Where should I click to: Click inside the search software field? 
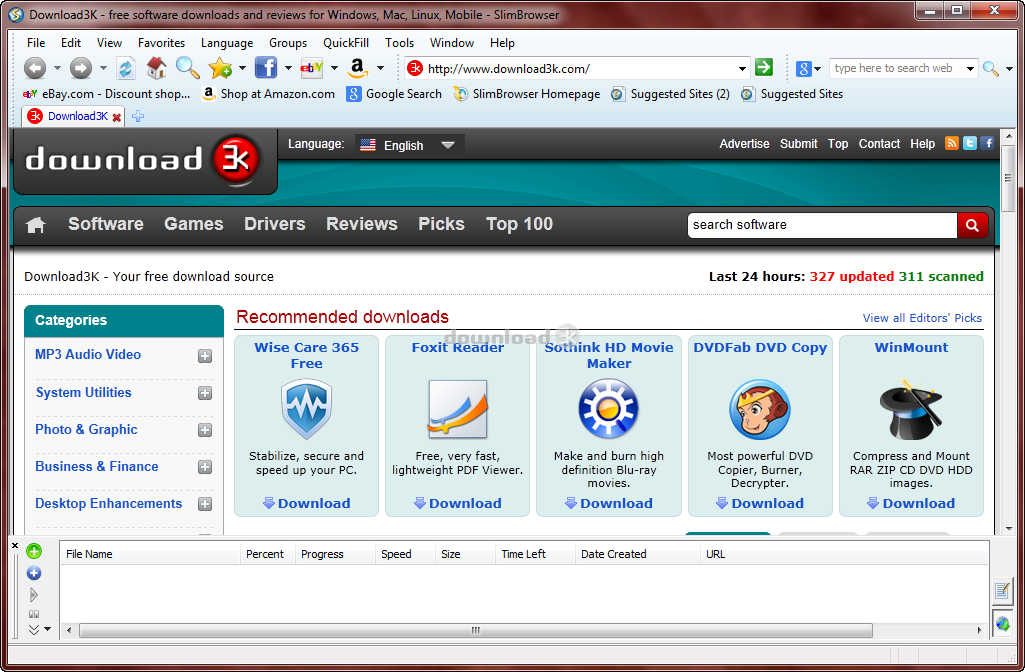click(820, 225)
